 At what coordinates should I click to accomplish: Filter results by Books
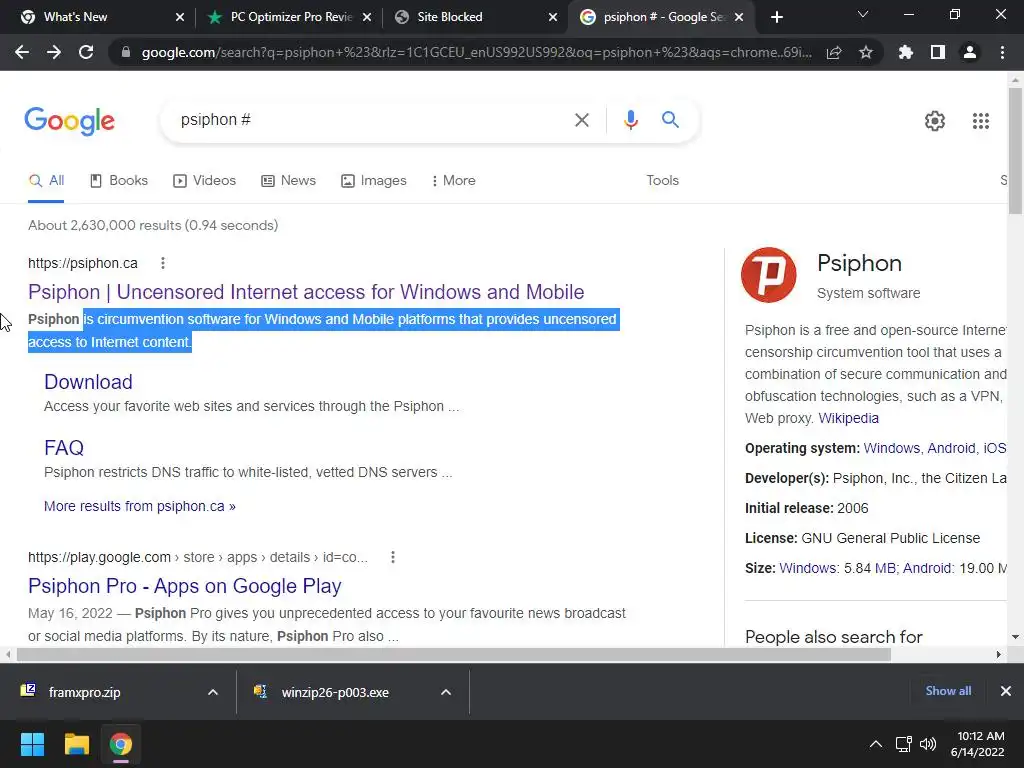coord(119,180)
